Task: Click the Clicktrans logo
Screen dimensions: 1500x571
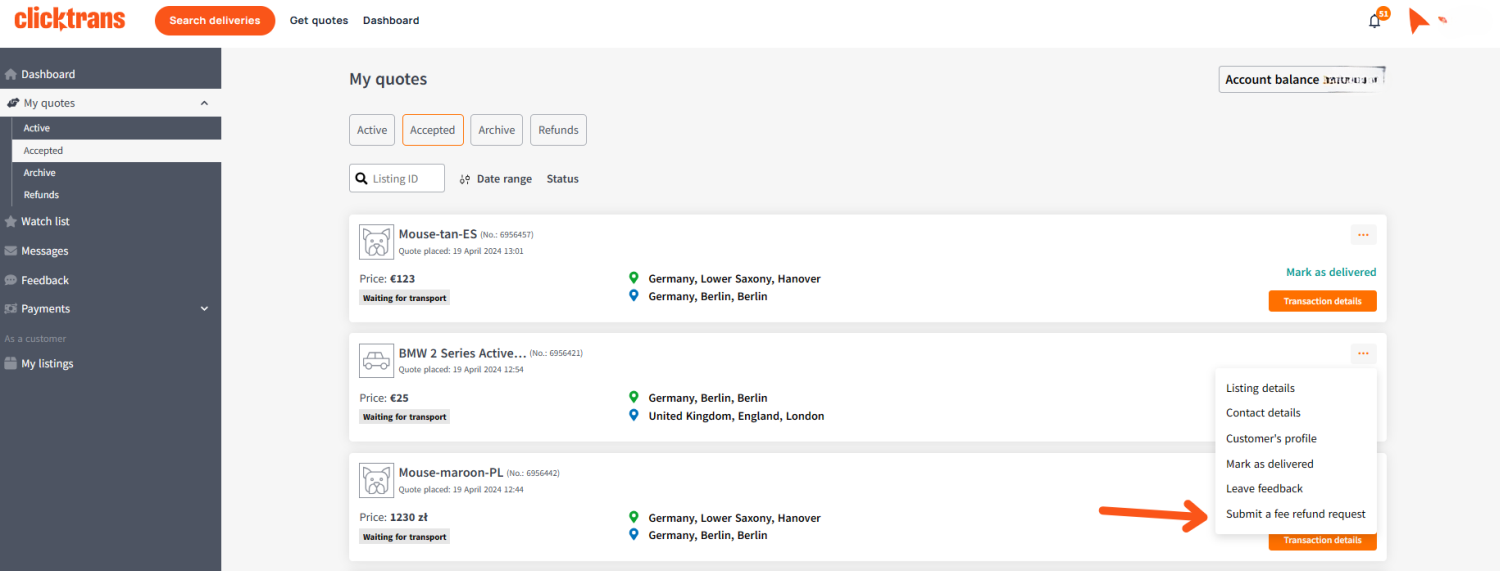Action: (70, 19)
